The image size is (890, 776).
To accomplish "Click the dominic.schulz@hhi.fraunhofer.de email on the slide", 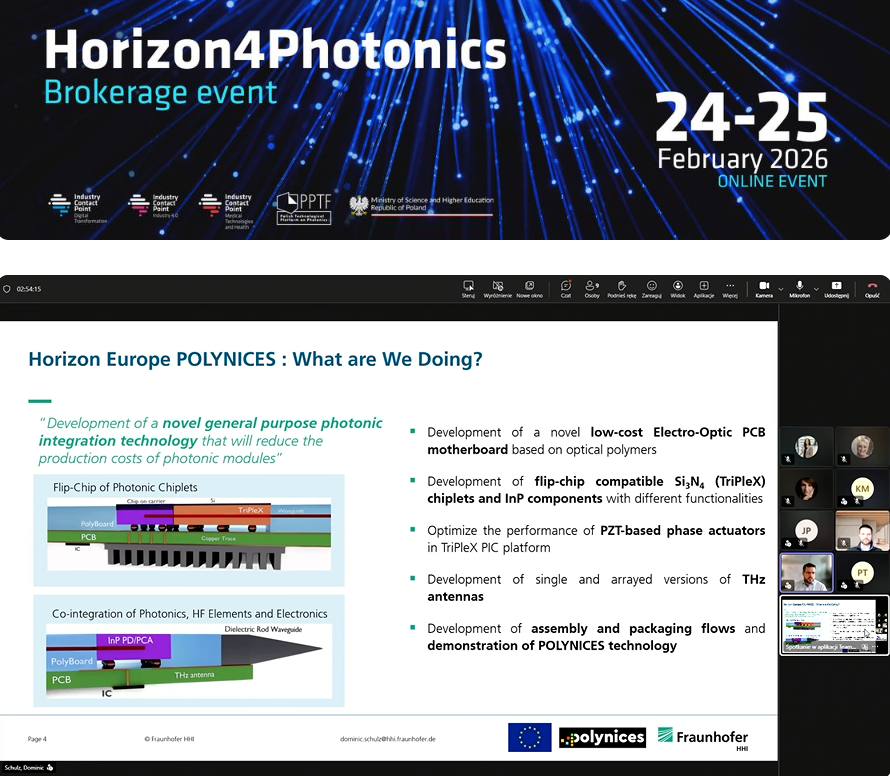I will point(388,739).
